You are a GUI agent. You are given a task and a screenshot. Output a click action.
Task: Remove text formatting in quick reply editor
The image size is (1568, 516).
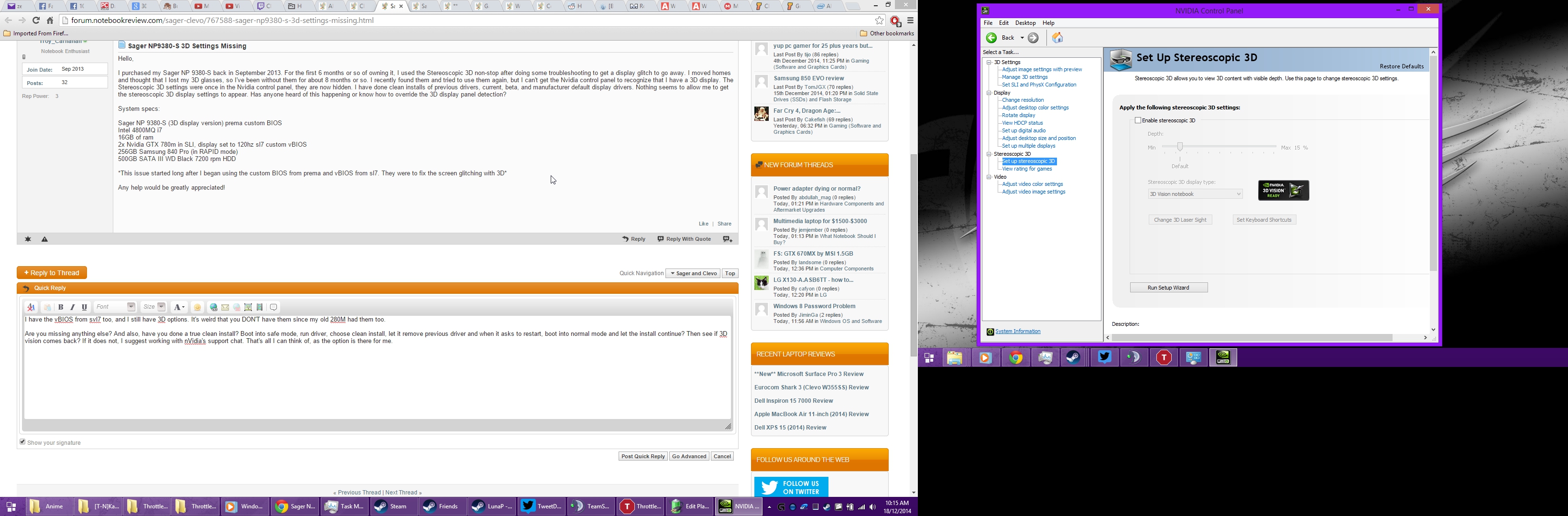coord(31,307)
